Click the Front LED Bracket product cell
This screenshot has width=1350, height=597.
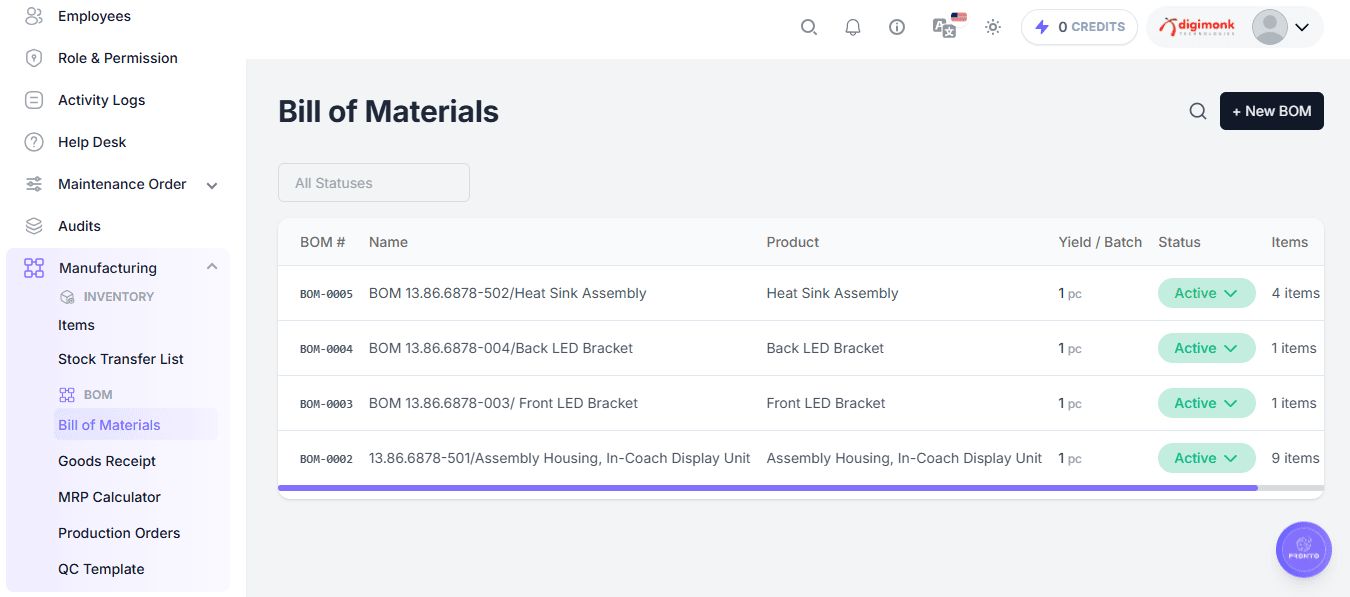tap(826, 403)
